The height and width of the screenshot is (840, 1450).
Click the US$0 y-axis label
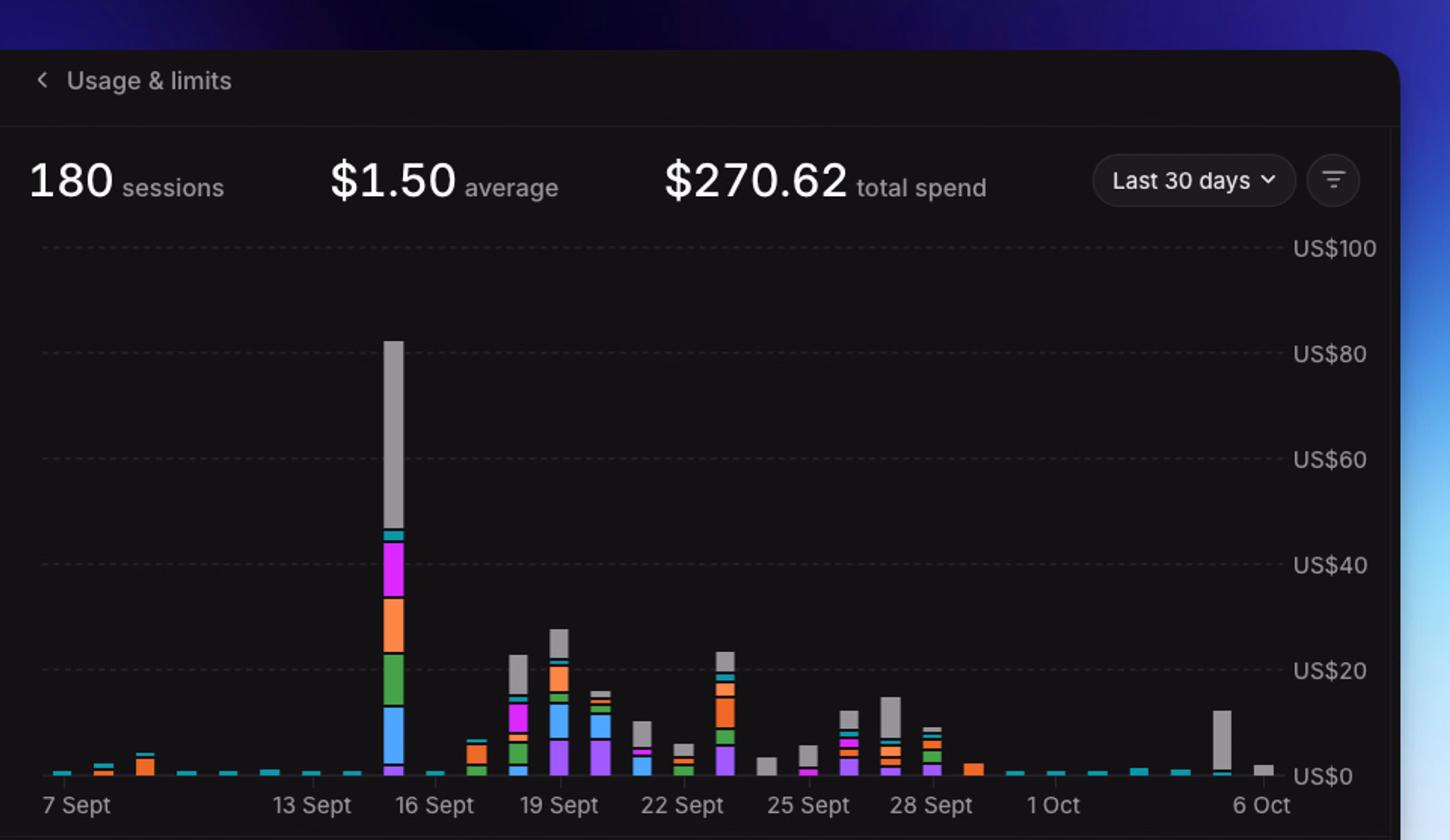pos(1323,776)
